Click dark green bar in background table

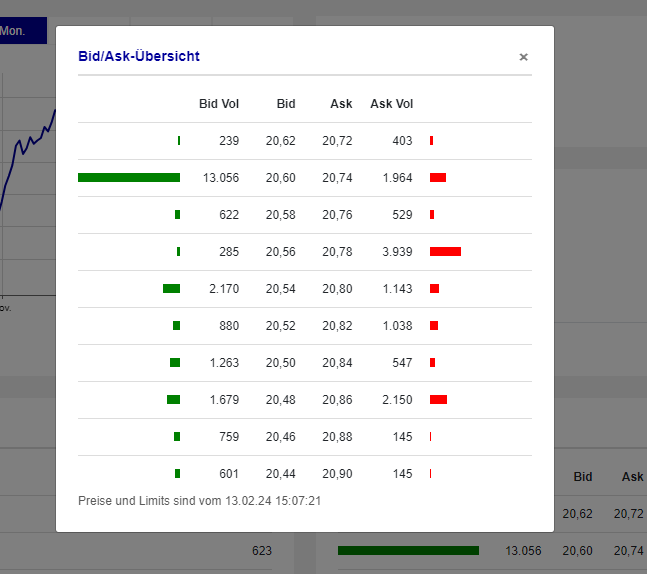click(409, 550)
